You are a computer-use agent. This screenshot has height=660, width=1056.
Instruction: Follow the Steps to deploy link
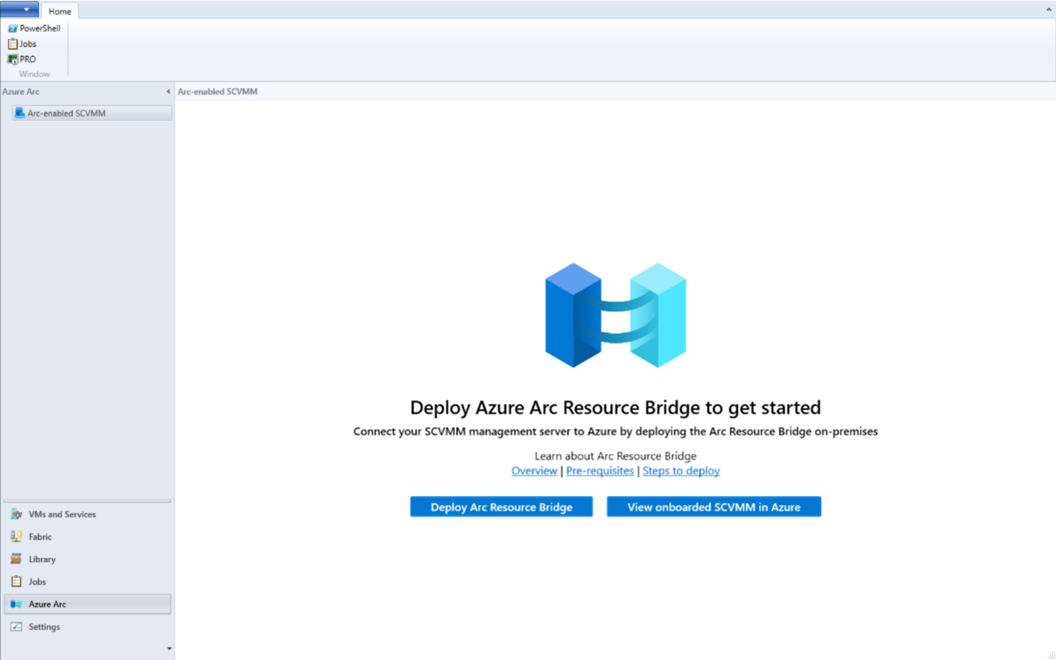[x=681, y=471]
